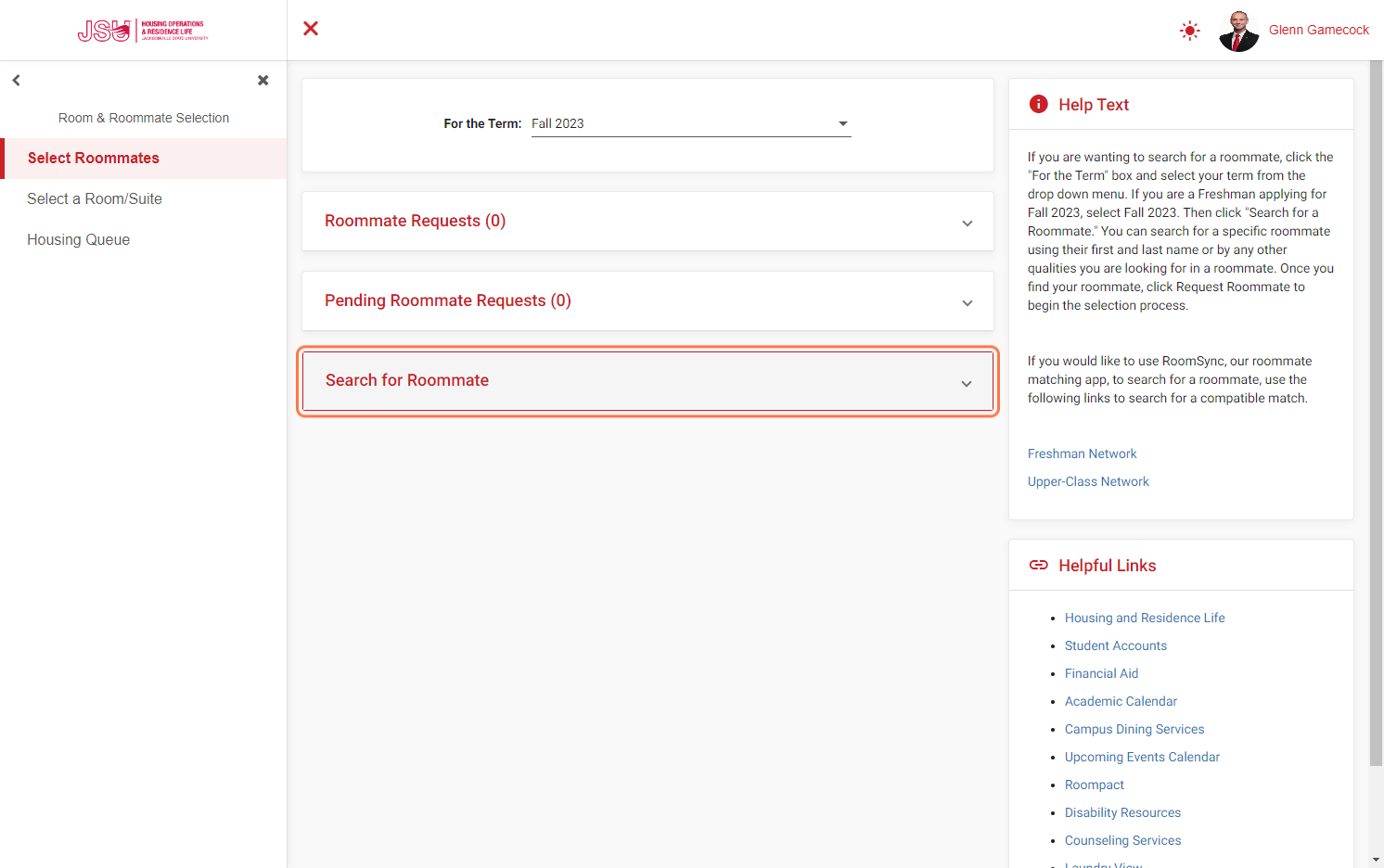Viewport: 1384px width, 868px height.
Task: Open the Upcoming Events Calendar link
Action: tap(1142, 757)
